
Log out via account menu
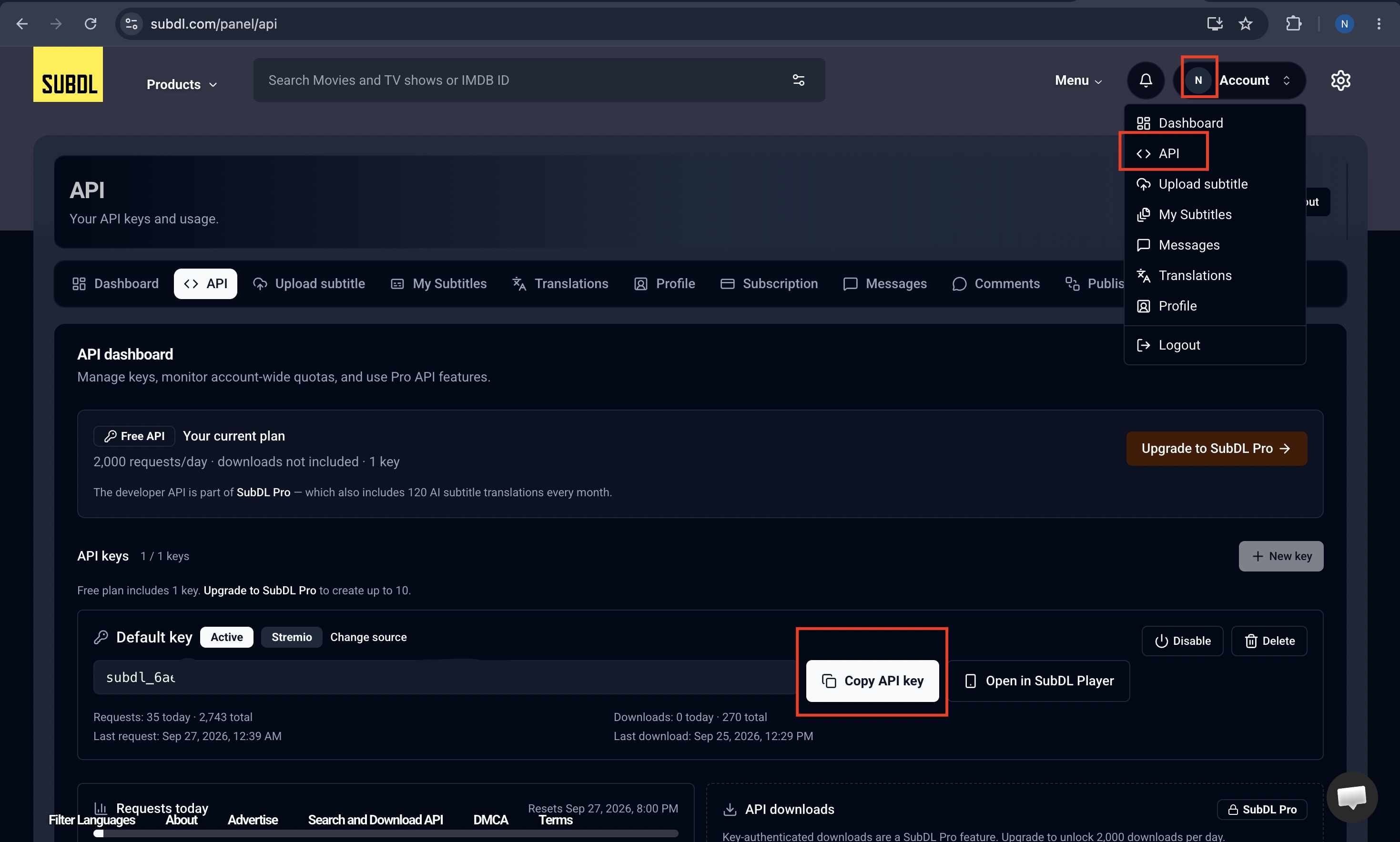(x=1214, y=346)
